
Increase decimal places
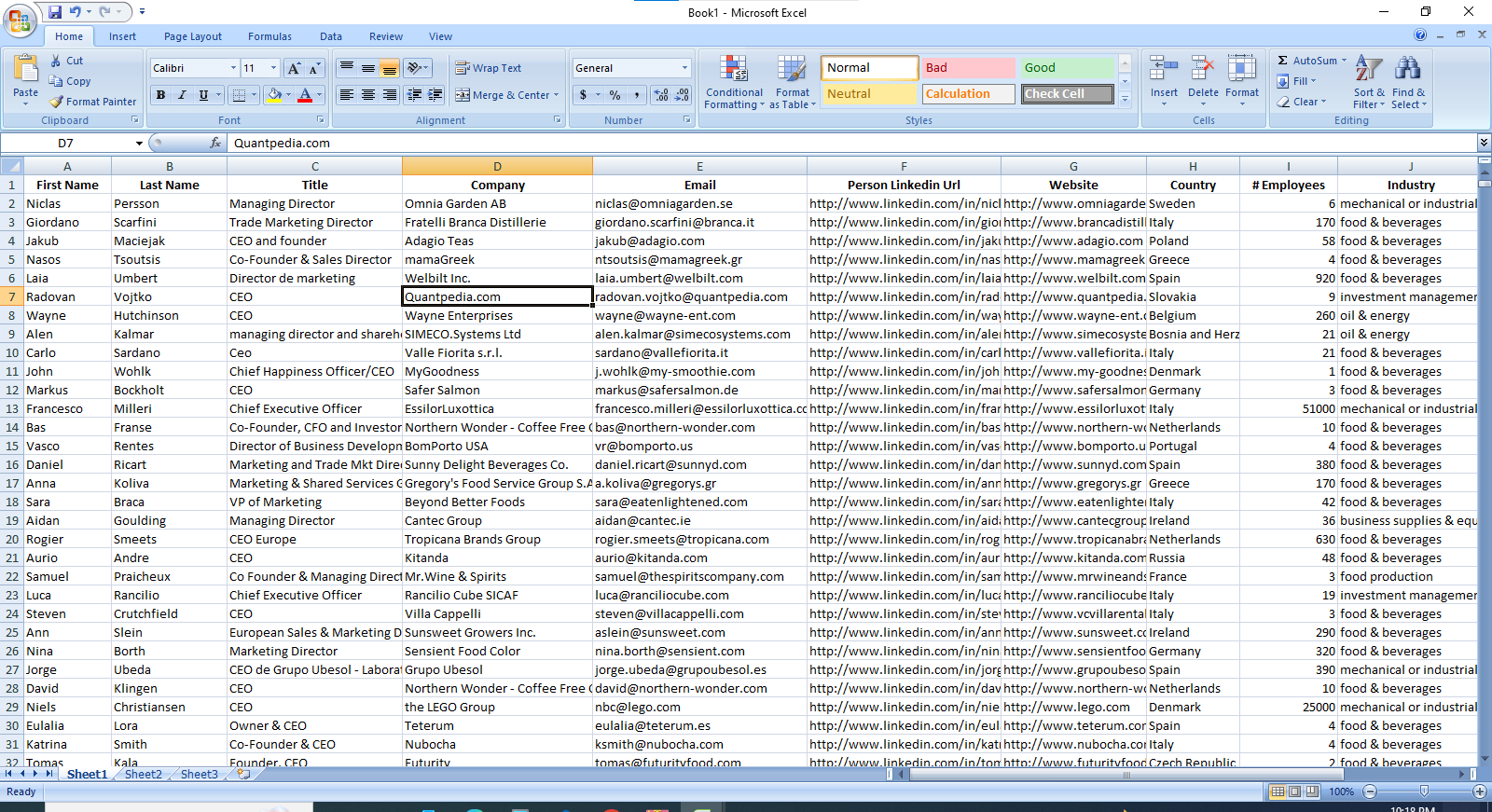[x=661, y=95]
